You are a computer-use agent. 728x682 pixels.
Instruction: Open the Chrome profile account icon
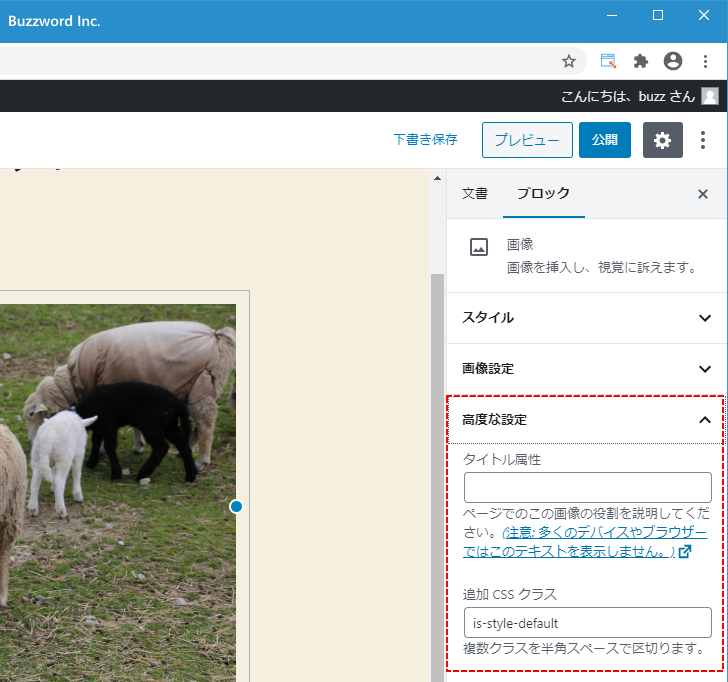[673, 61]
